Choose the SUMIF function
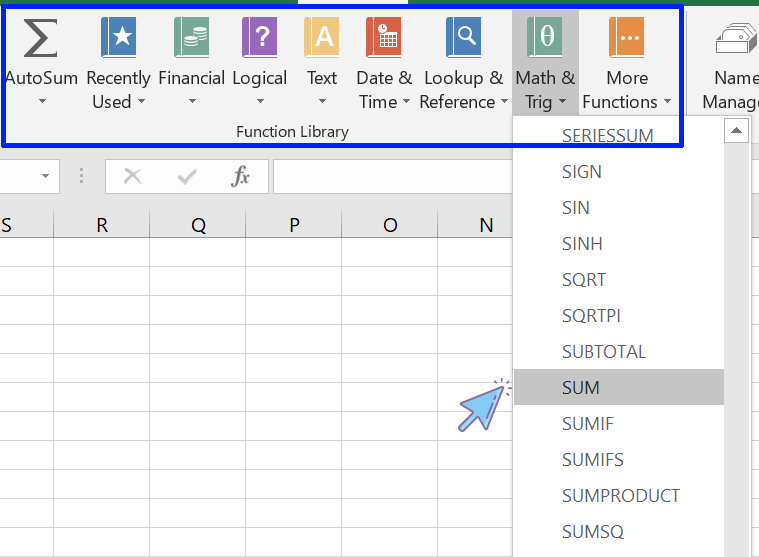Viewport: 759px width, 557px height. (619, 423)
